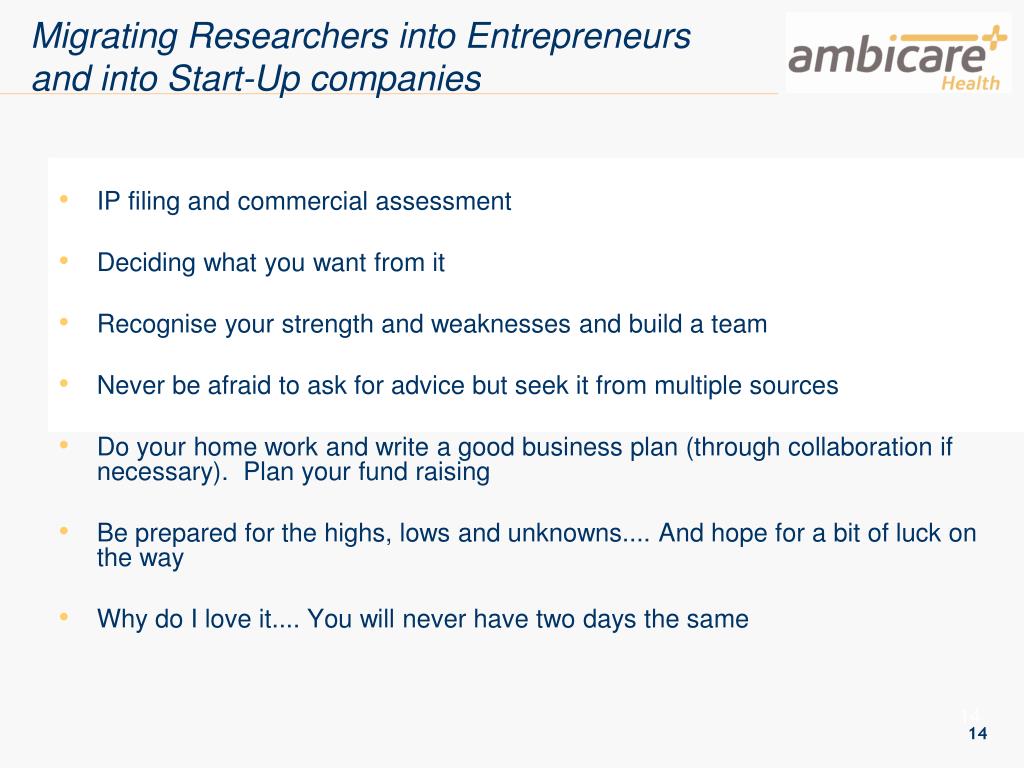Click the bullet dot before 'Do your home work'
Image resolution: width=1024 pixels, height=768 pixels.
point(63,445)
